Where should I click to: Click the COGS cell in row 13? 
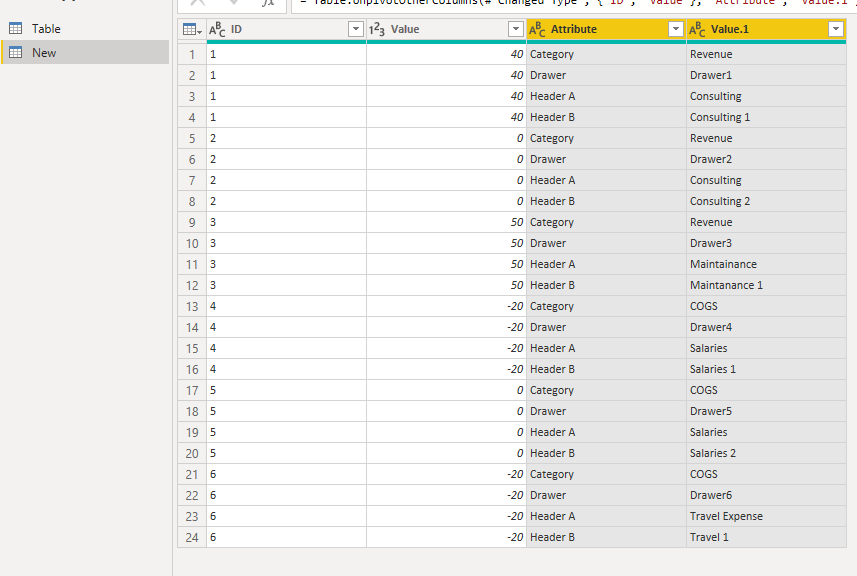766,307
